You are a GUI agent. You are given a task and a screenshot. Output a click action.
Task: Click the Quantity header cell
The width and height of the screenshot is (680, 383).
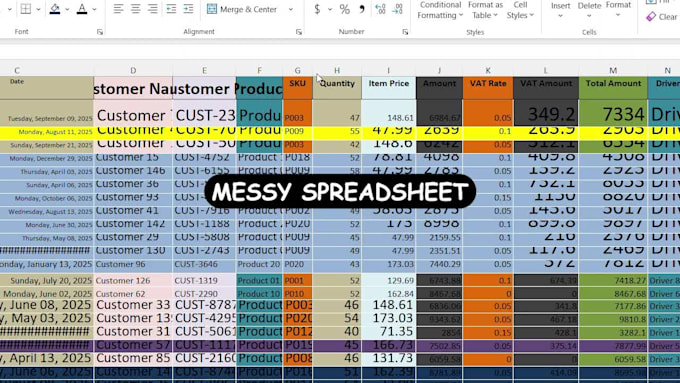(x=337, y=88)
